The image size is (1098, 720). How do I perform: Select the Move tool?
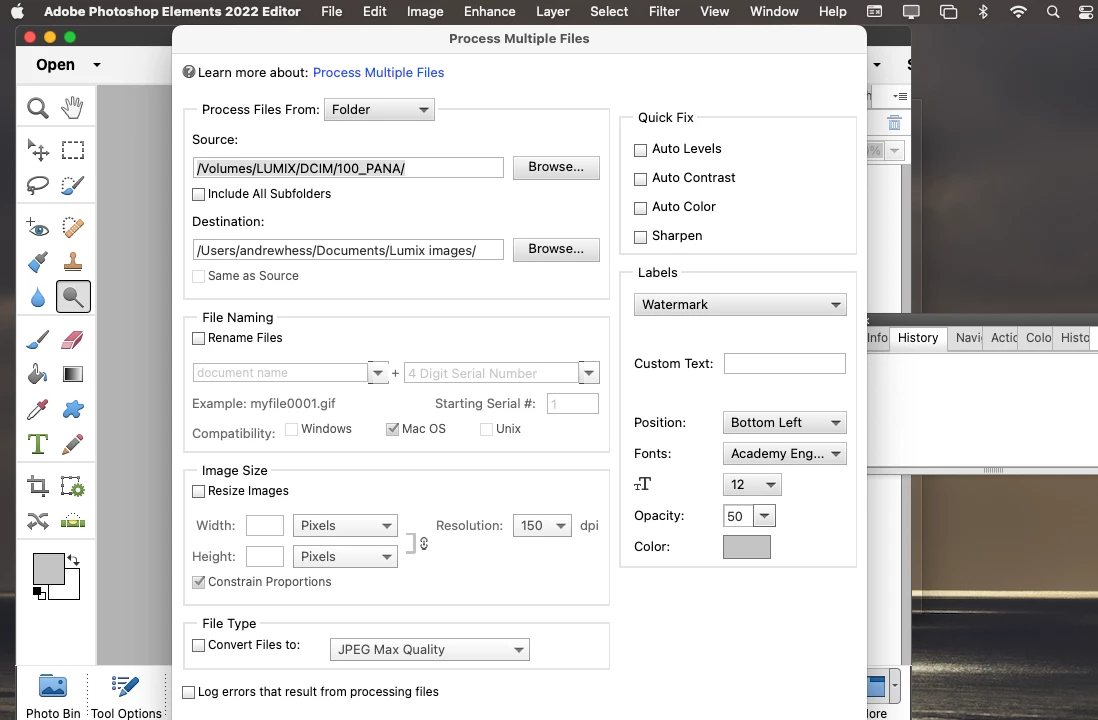tap(38, 150)
